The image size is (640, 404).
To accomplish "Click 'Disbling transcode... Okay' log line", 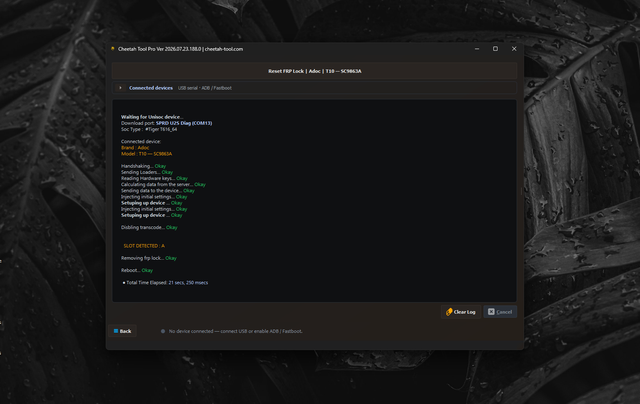I will point(149,227).
